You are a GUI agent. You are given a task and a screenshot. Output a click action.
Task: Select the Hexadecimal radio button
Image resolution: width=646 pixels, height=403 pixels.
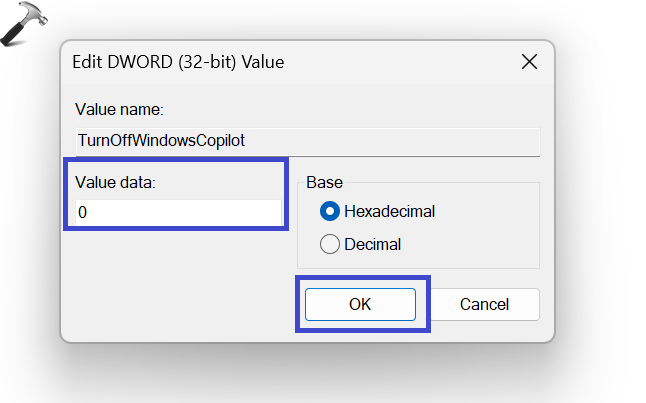(x=328, y=211)
